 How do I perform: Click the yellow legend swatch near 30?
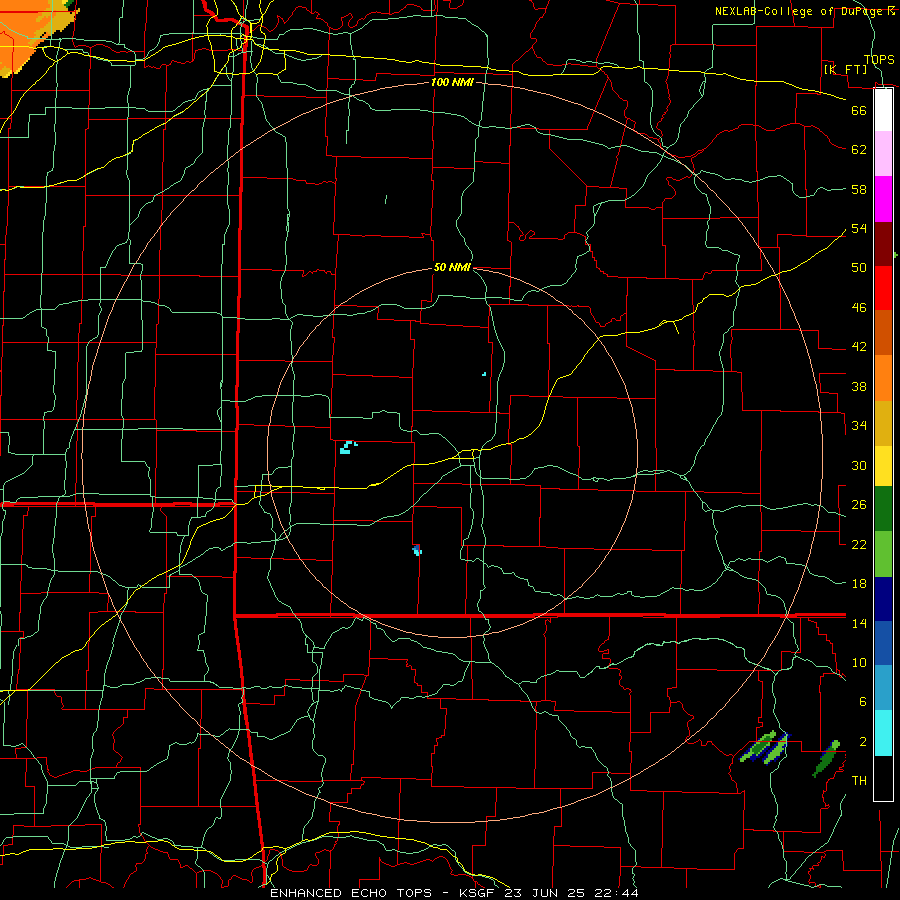883,466
